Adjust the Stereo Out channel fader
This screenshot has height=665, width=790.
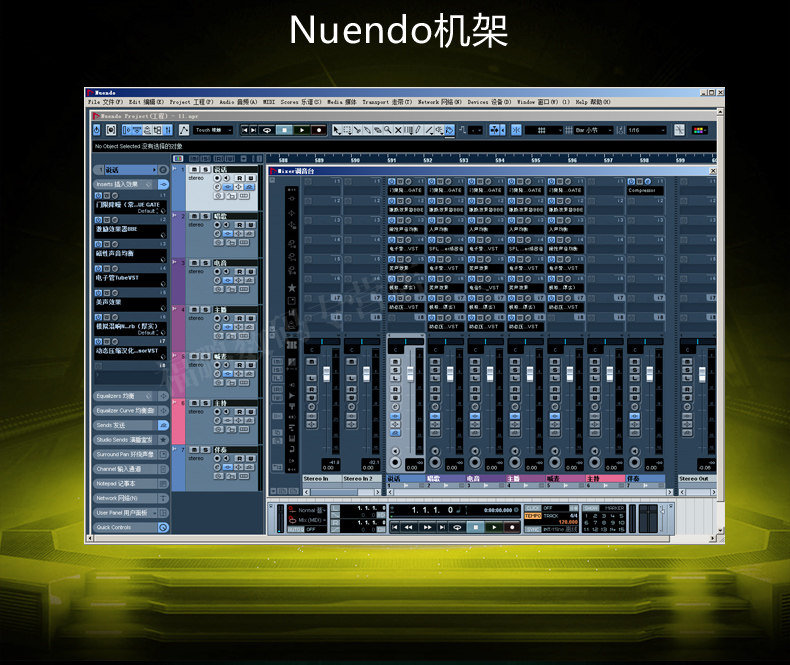(x=702, y=374)
